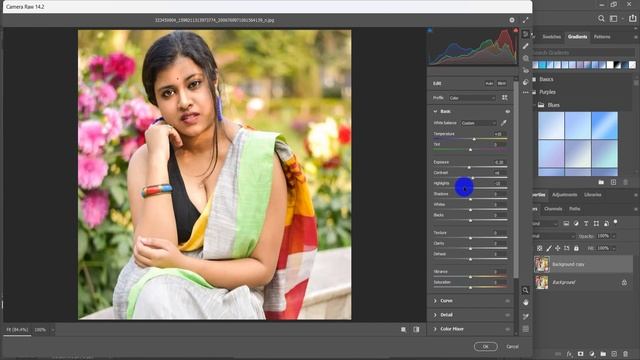
Task: Toggle the color sampler overlay tool
Action: pos(526,316)
